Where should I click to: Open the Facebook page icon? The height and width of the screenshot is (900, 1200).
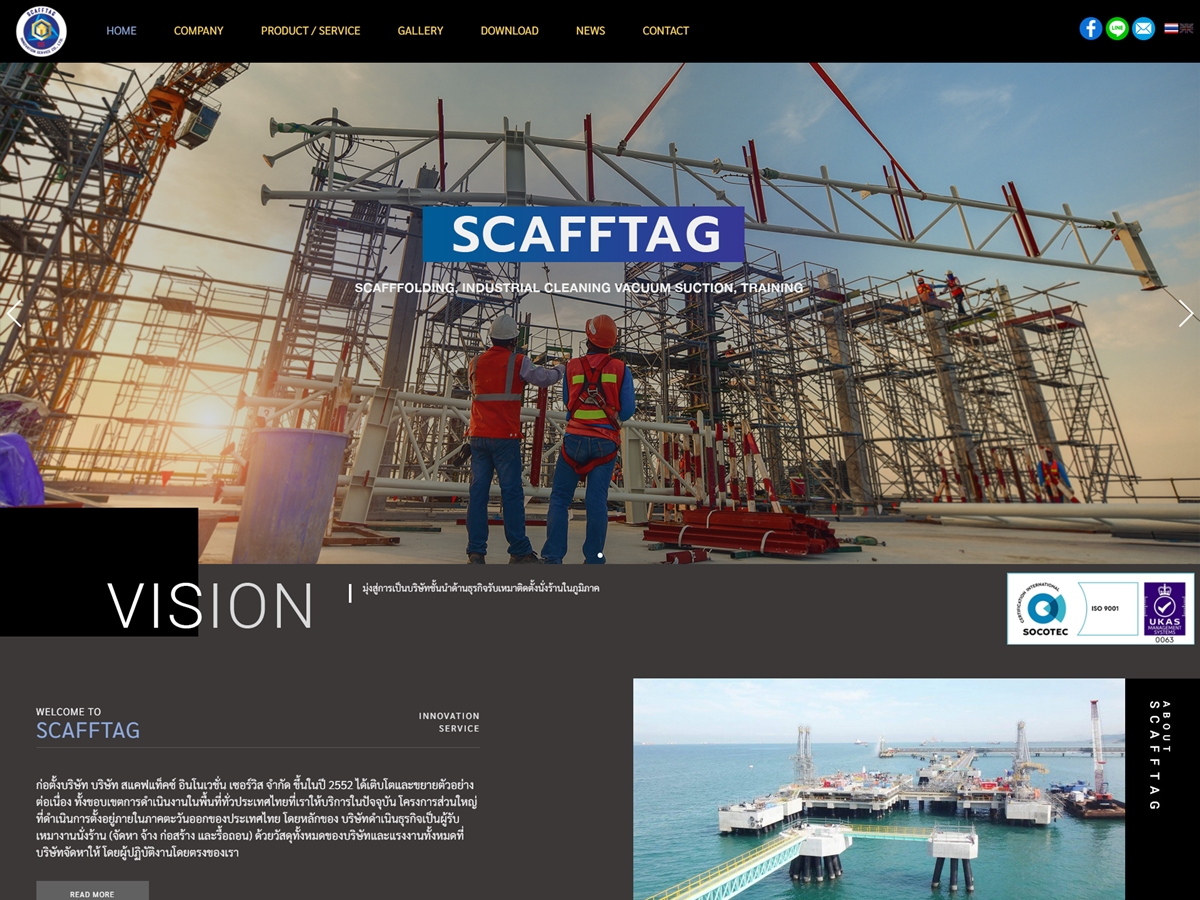1091,29
